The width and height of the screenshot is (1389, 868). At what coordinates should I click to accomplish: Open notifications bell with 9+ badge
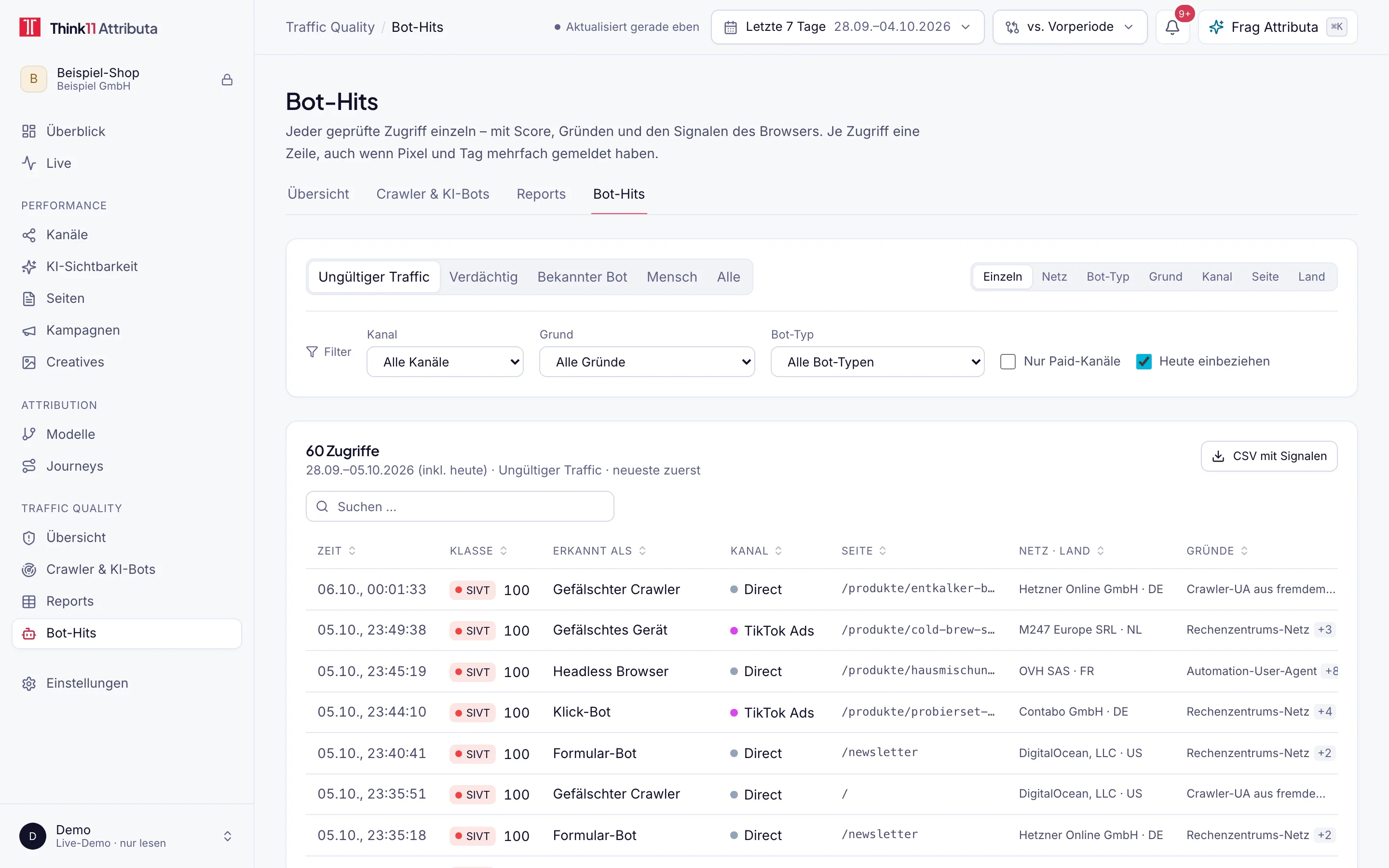1172,27
